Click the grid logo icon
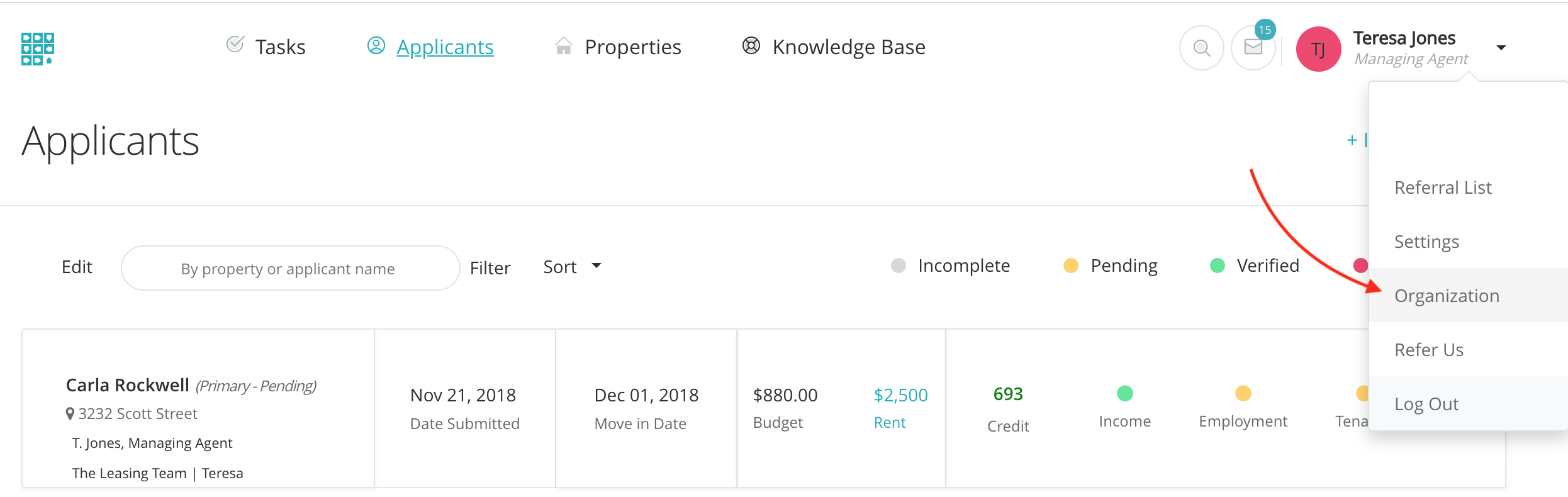This screenshot has height=497, width=1568. [38, 48]
